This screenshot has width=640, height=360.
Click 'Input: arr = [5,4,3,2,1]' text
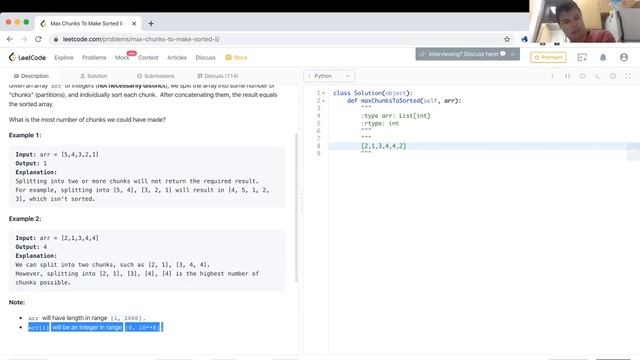tap(57, 154)
